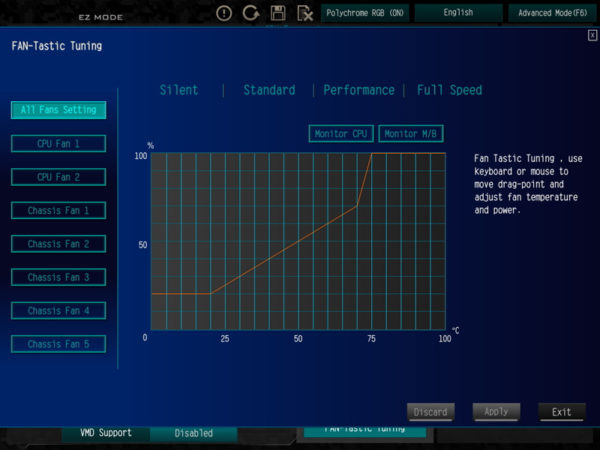Screen dimensions: 600x450
Task: Select All Fans Setting in sidebar
Action: click(58, 110)
